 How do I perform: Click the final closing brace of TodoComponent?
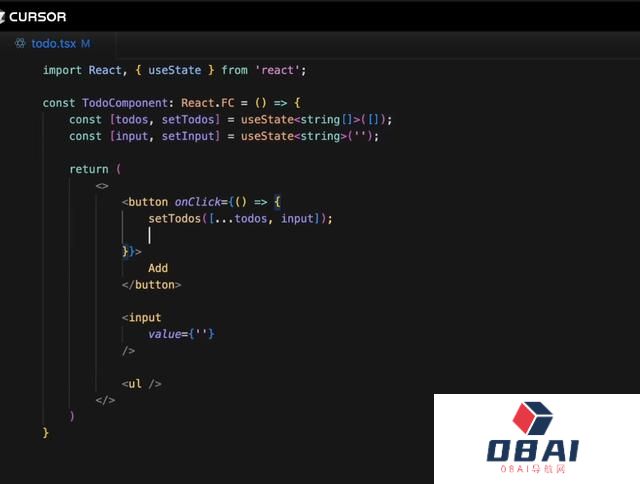45,433
